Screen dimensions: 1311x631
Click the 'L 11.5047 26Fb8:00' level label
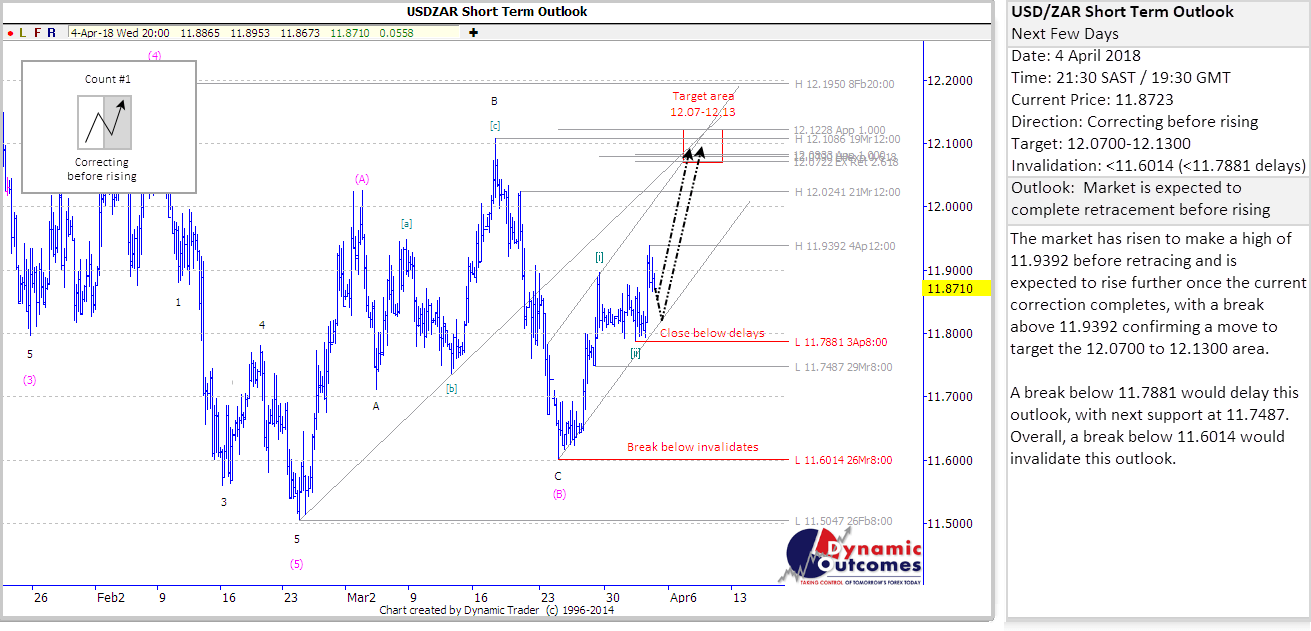click(844, 521)
